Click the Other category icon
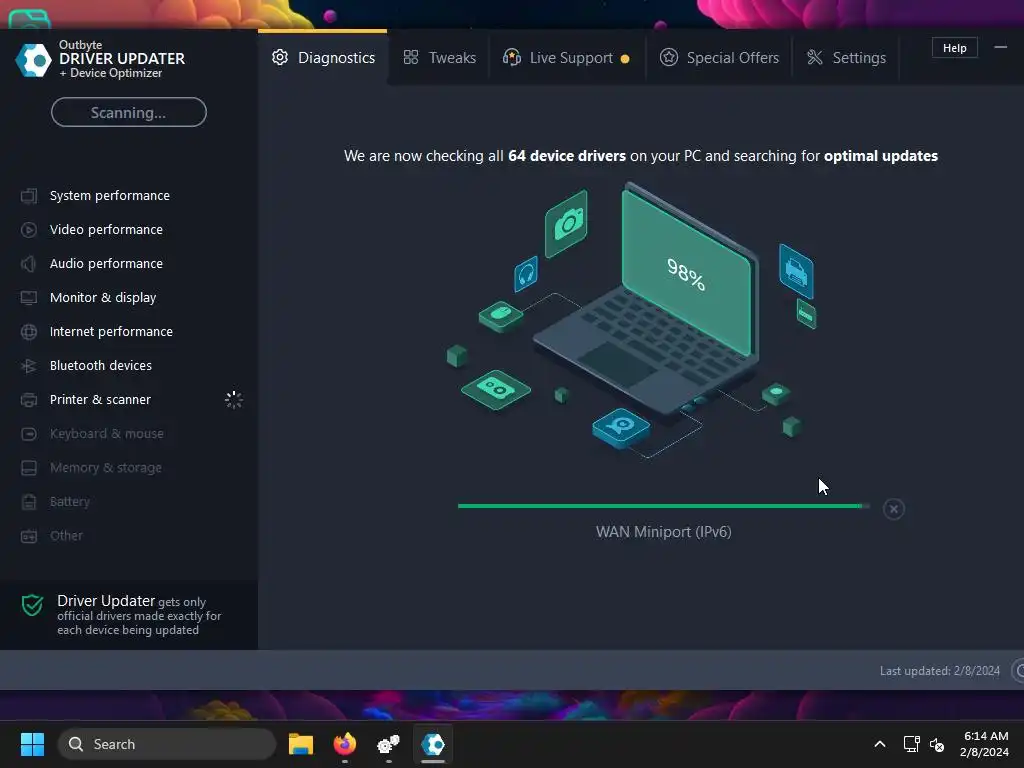 29,536
